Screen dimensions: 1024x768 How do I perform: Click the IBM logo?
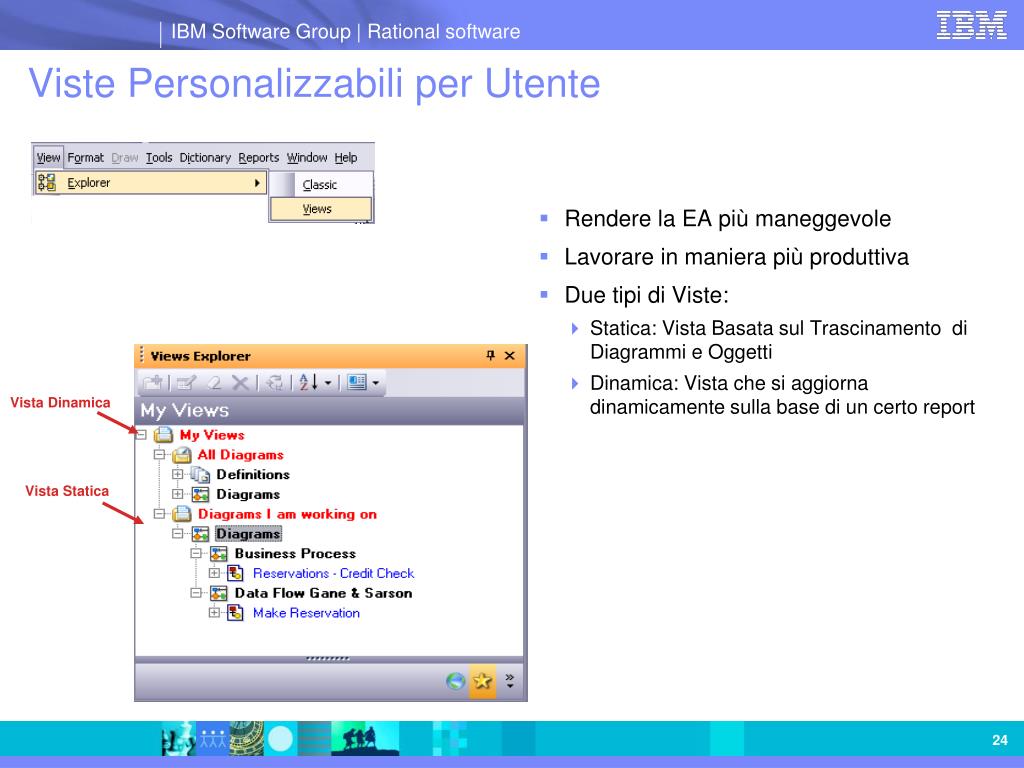pos(971,25)
